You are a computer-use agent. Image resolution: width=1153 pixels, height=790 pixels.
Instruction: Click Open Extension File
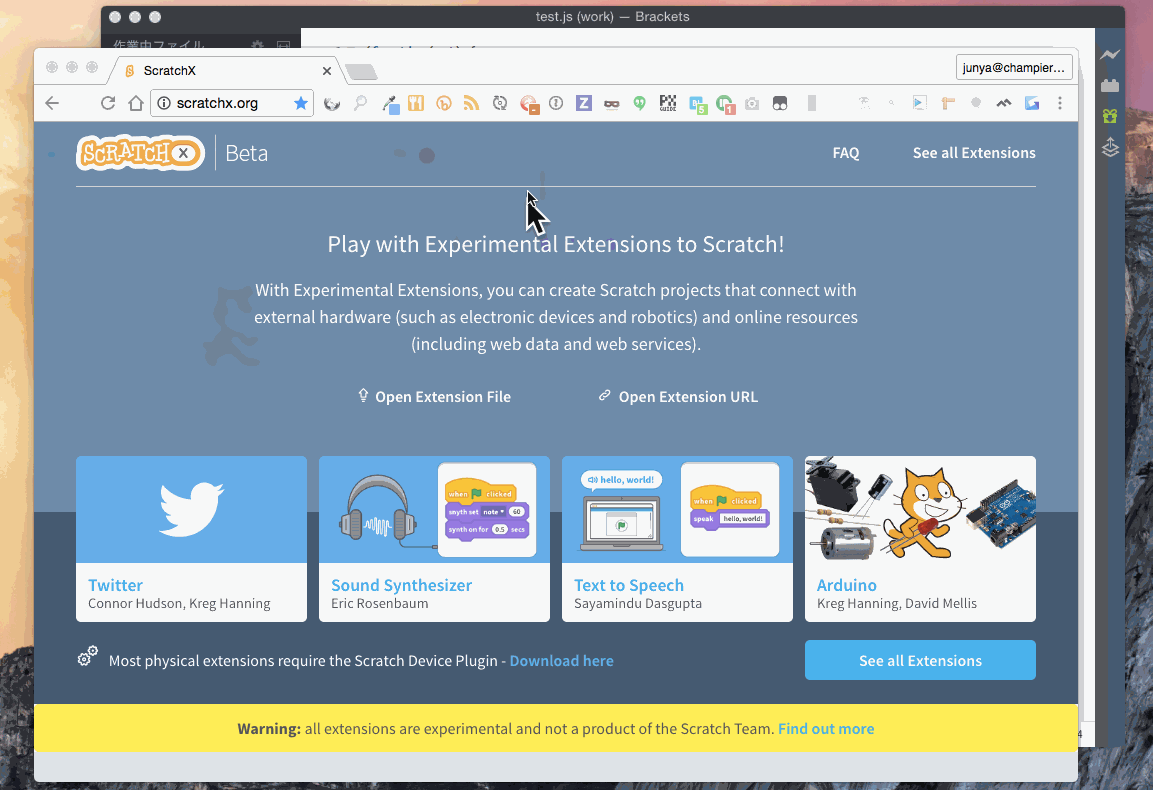(435, 396)
